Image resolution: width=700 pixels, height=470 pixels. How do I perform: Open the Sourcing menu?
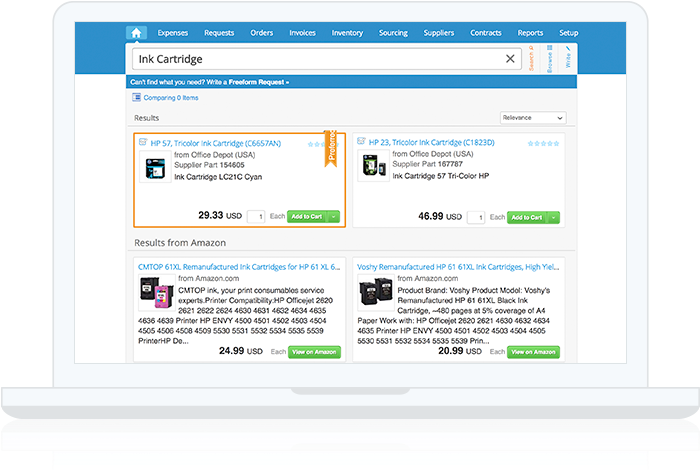pos(393,33)
